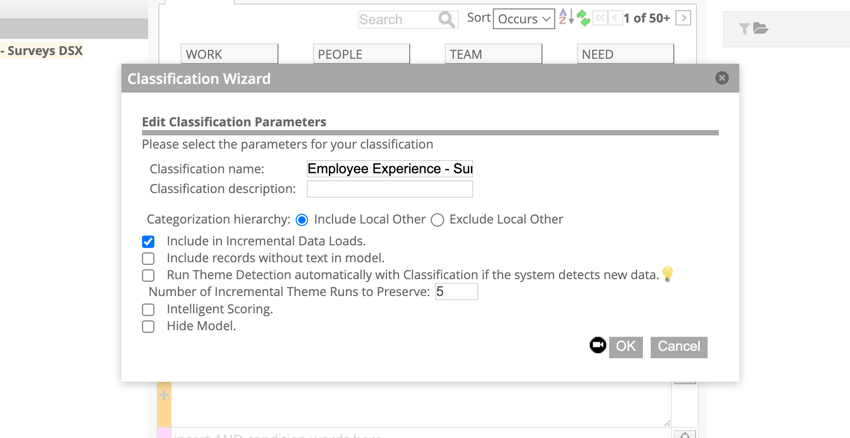Open the Sort Occurs dropdown

coord(524,19)
